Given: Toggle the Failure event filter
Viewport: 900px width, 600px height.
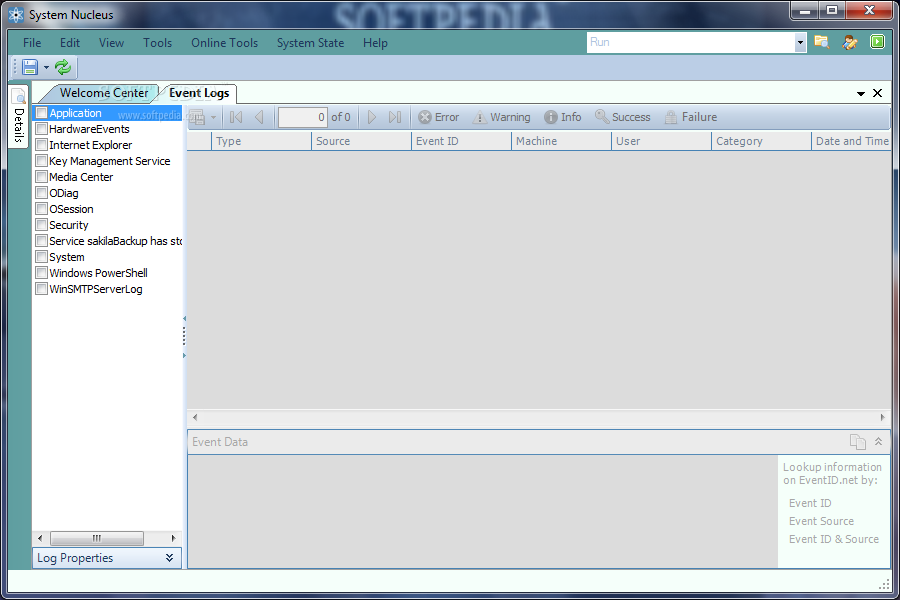Looking at the screenshot, I should 690,117.
